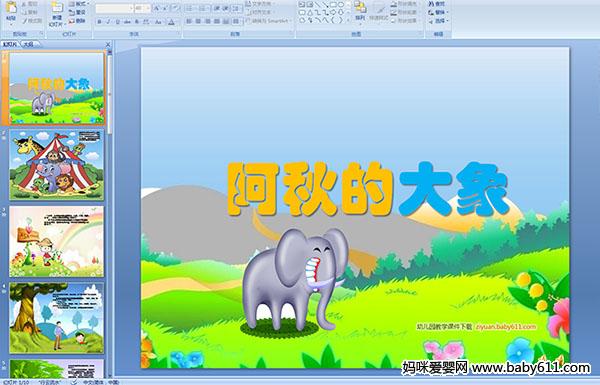This screenshot has height=385, width=600.
Task: Switch to the Slides tab in the left pane
Action: click(10, 44)
